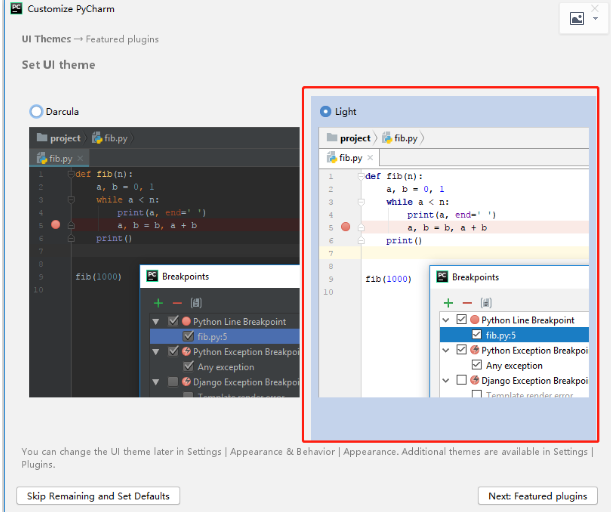Click the image icon at top right
Viewport: 611px width, 512px height.
[577, 18]
